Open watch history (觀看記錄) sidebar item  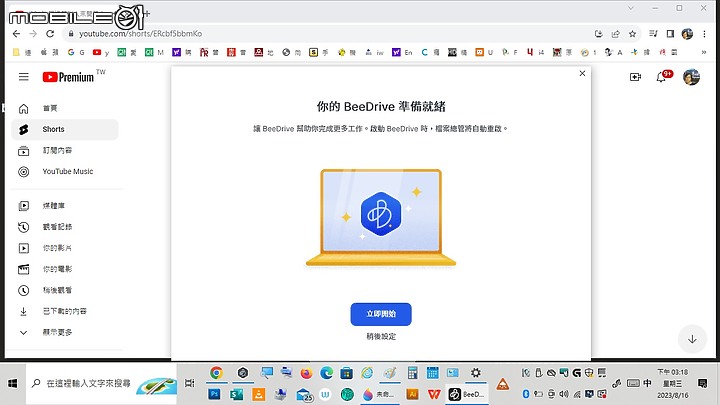click(x=65, y=227)
